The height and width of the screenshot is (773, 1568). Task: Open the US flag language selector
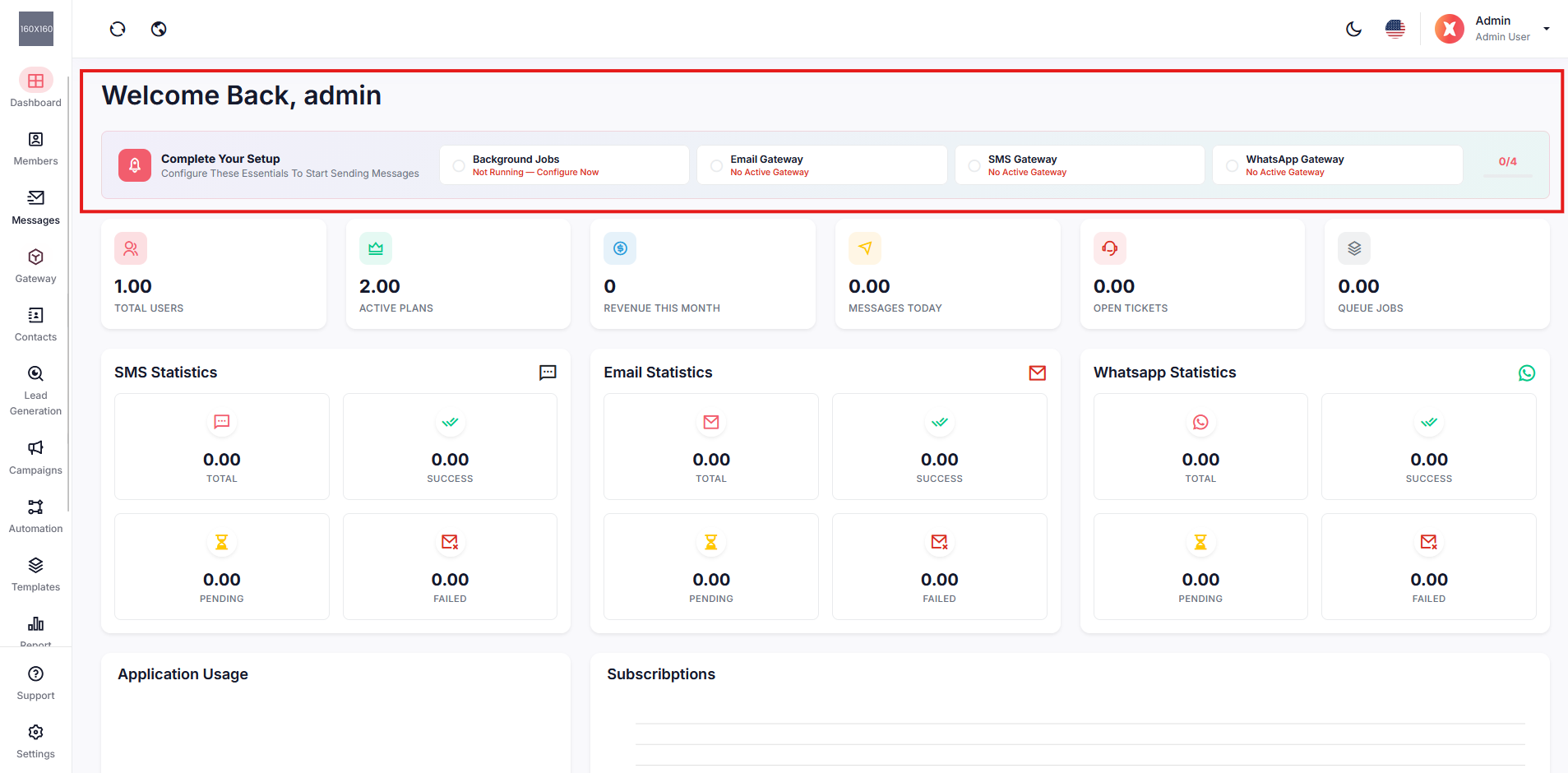click(x=1395, y=29)
